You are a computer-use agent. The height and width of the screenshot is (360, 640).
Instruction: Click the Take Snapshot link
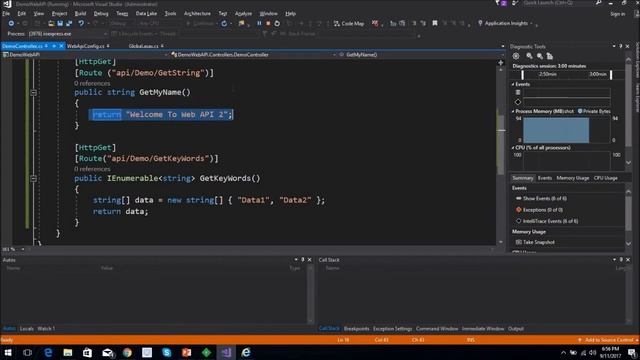click(x=539, y=242)
